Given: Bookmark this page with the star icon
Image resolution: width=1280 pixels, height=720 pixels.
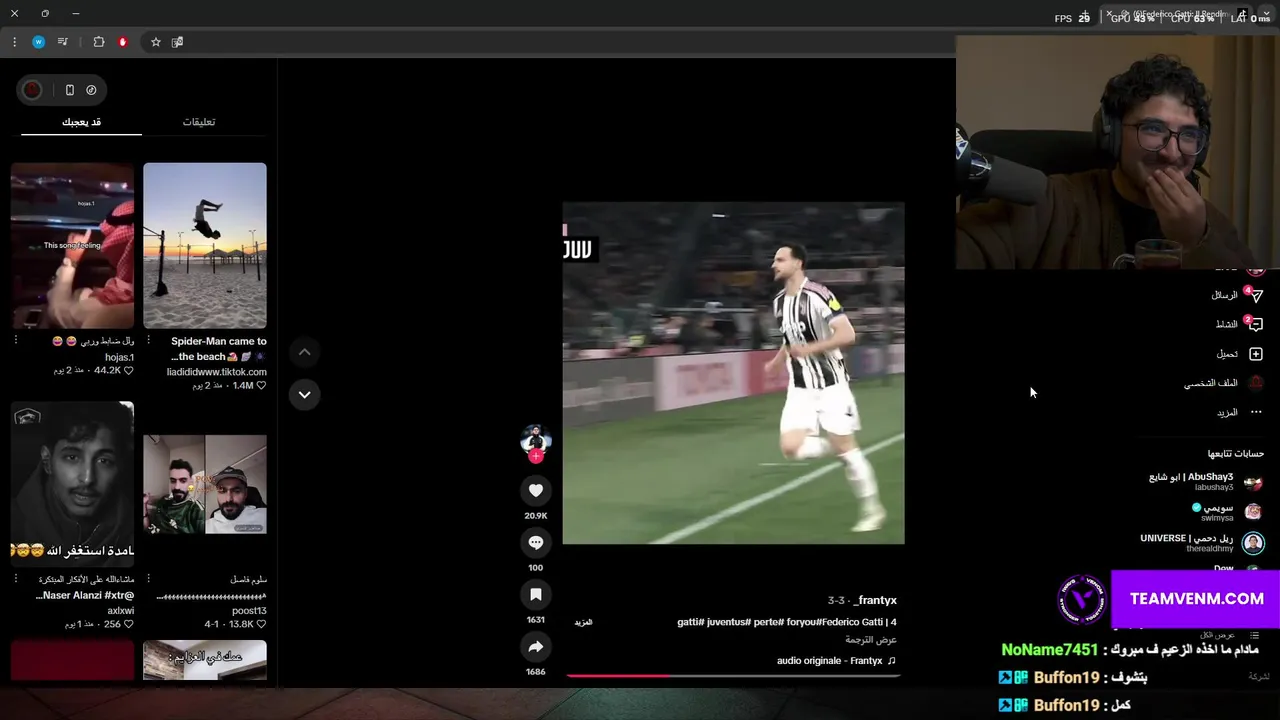Looking at the screenshot, I should (x=156, y=42).
